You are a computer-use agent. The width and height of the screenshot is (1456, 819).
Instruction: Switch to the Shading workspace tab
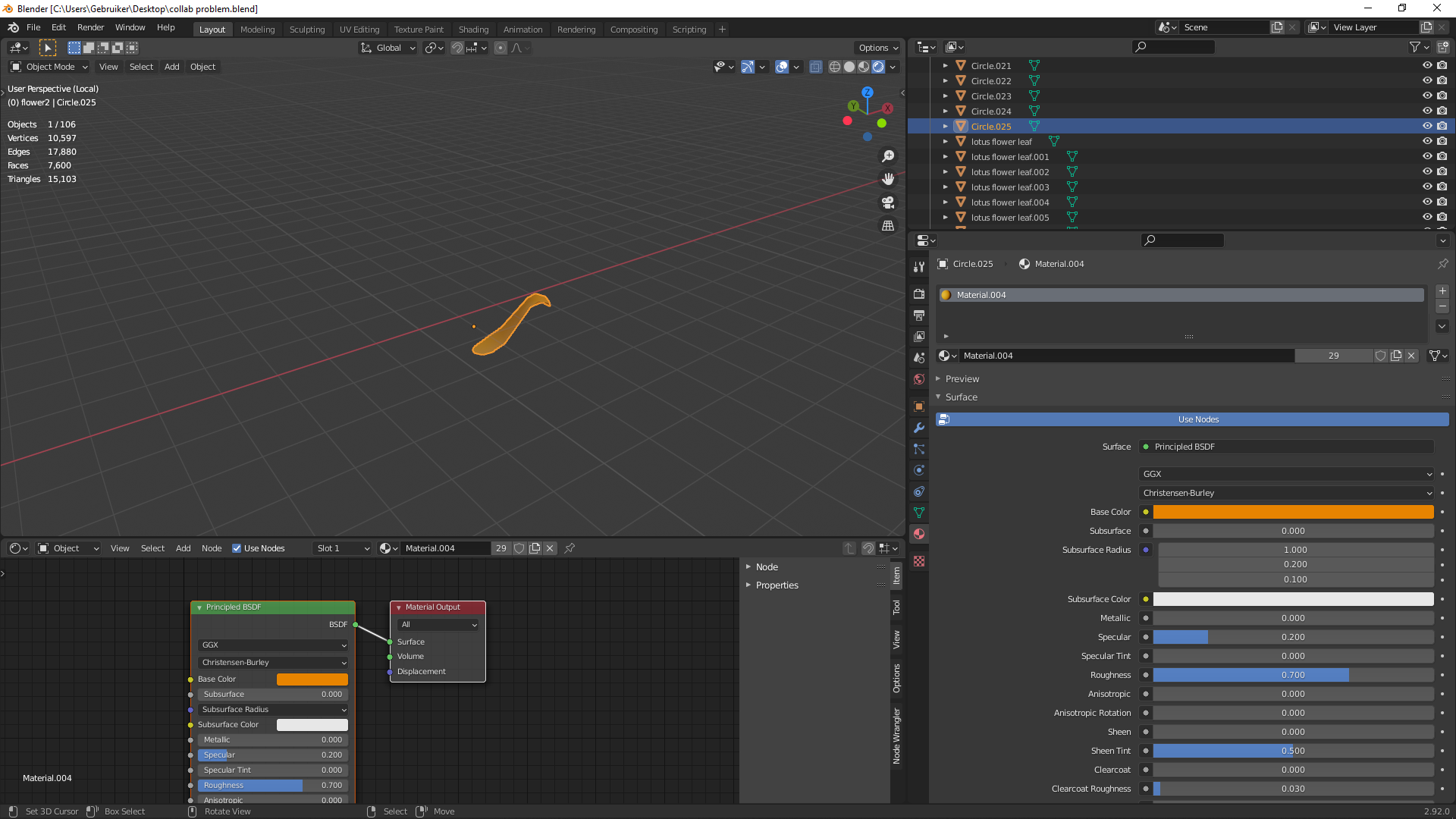pos(473,30)
